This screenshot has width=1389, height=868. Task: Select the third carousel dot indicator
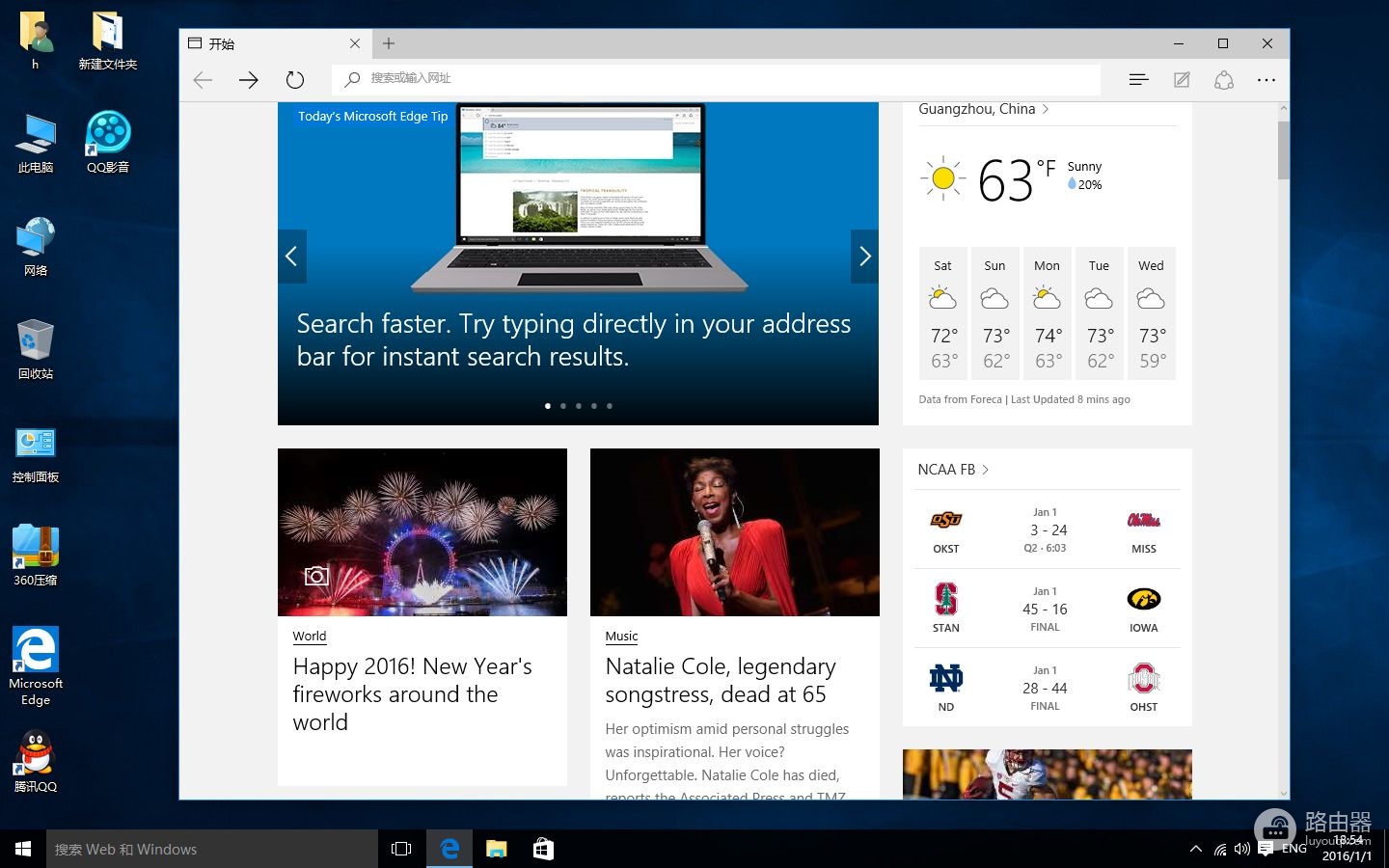pos(579,406)
